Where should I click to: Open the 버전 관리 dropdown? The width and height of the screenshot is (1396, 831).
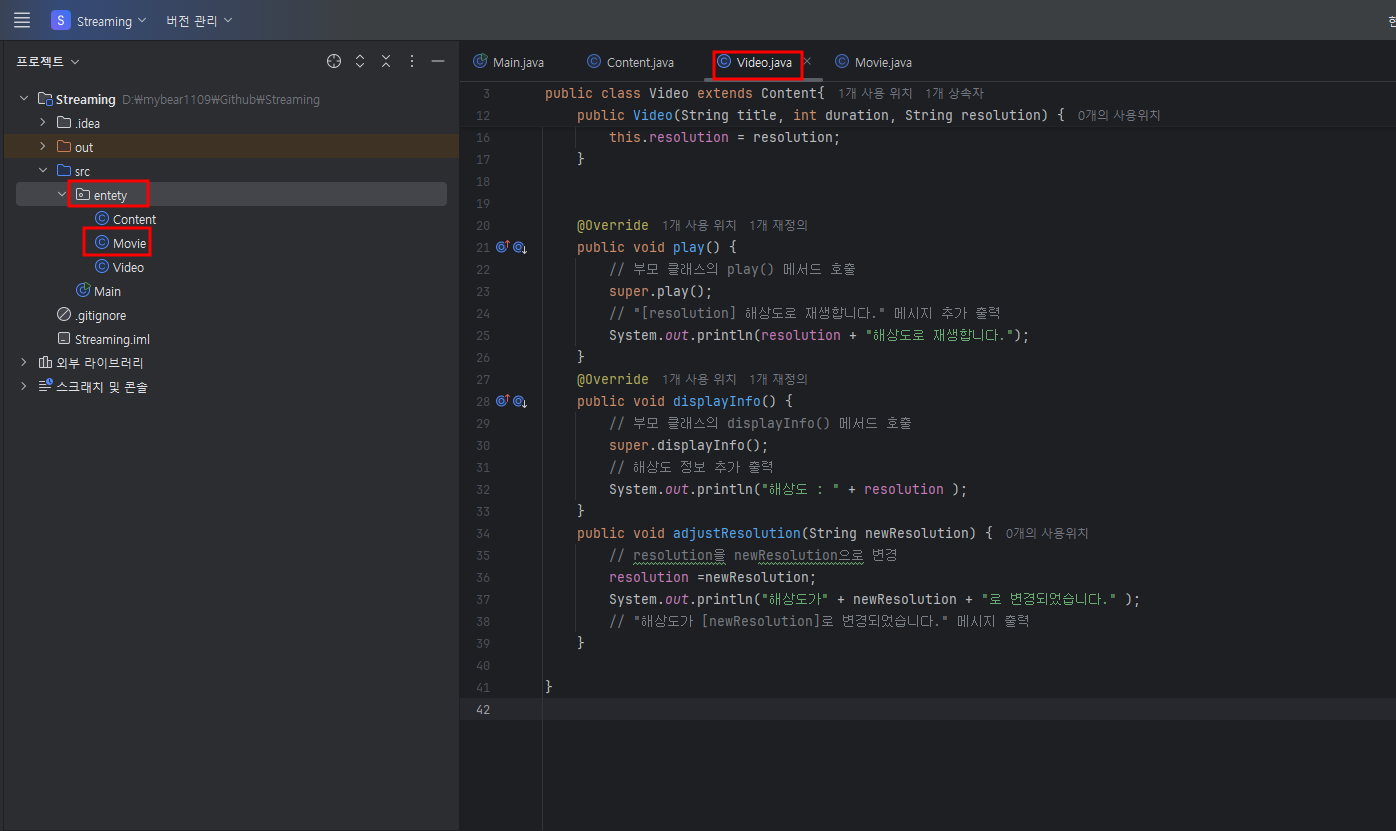point(199,20)
